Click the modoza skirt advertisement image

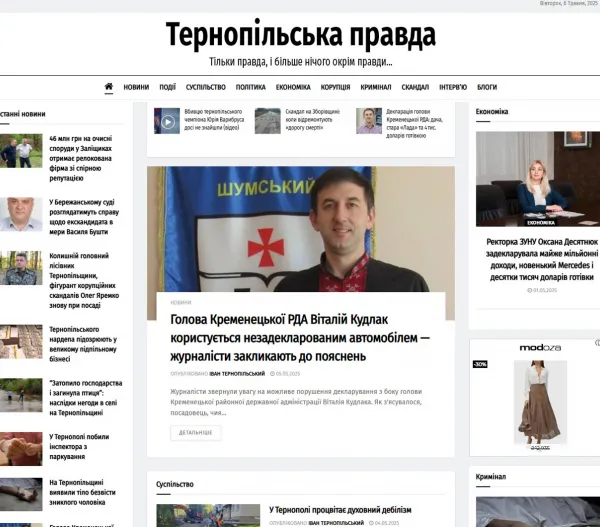pos(540,402)
